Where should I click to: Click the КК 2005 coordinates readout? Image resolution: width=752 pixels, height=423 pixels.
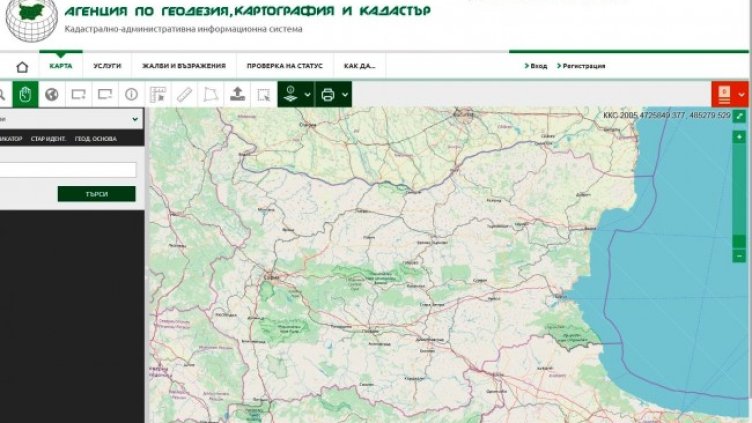pos(667,115)
